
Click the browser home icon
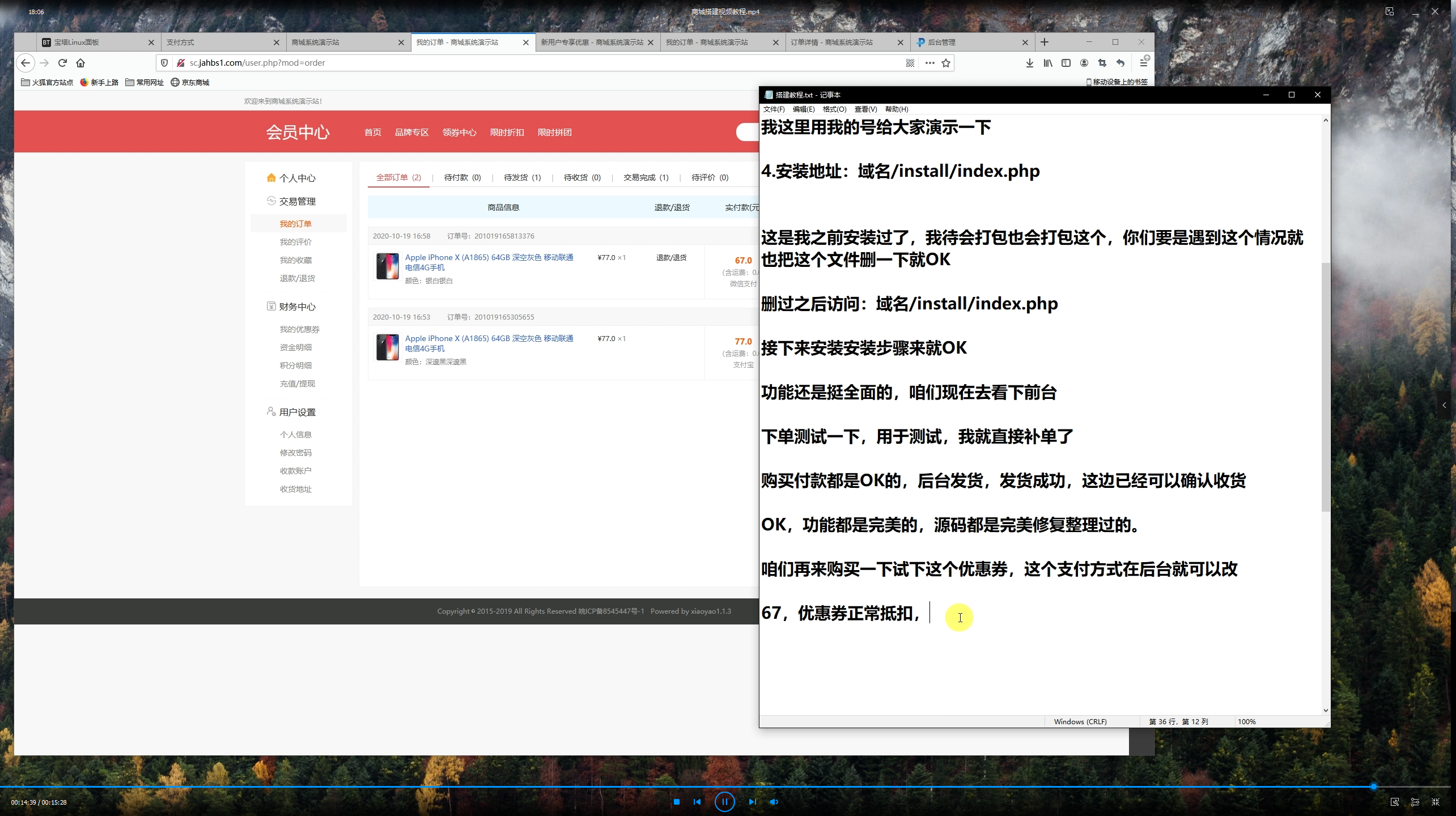click(80, 63)
